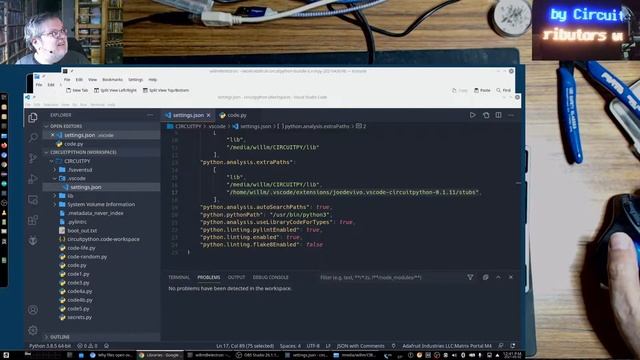Open Explorer panel More Actions ellipsis

(150, 115)
